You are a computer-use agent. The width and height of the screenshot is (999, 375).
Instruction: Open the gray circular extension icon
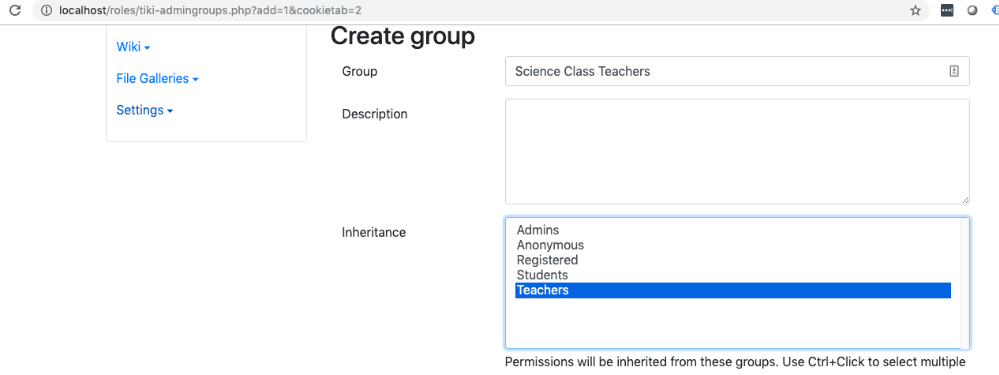click(972, 11)
